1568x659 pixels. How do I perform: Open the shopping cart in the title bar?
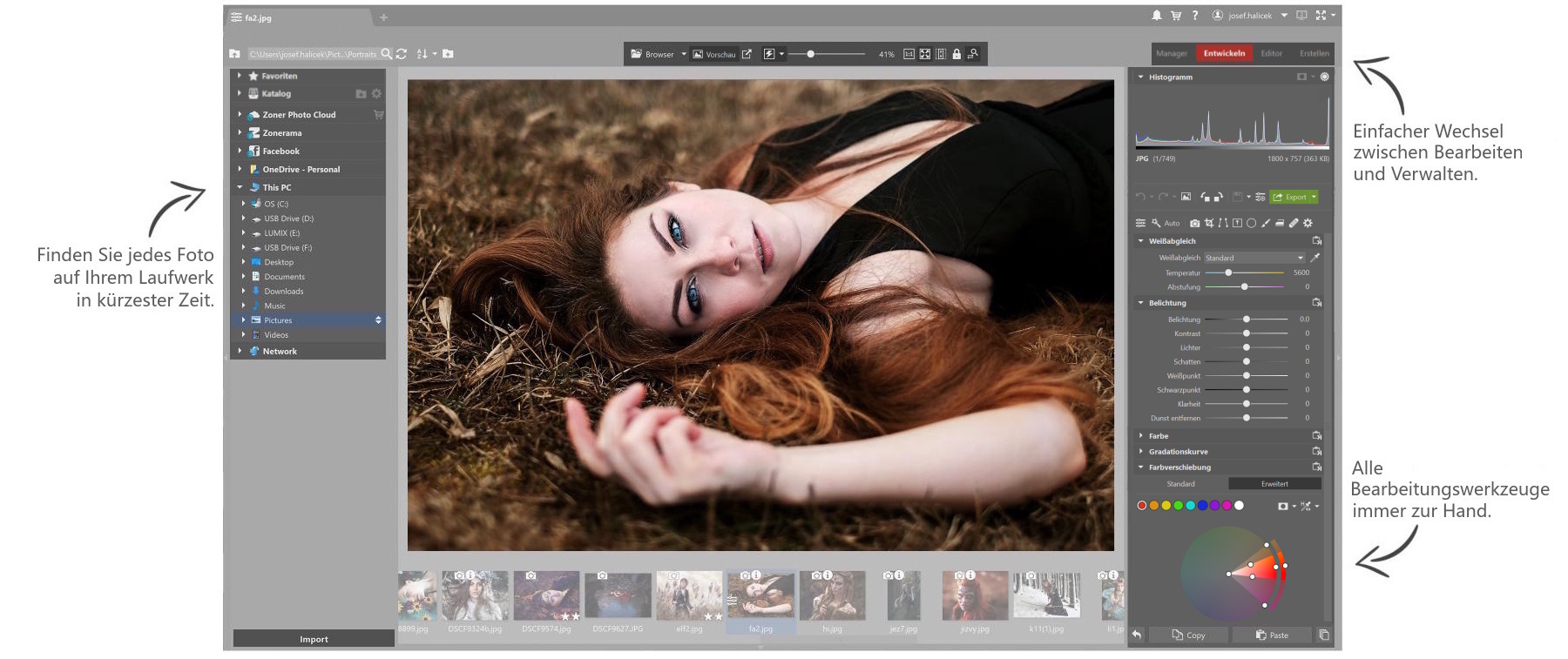(1175, 16)
